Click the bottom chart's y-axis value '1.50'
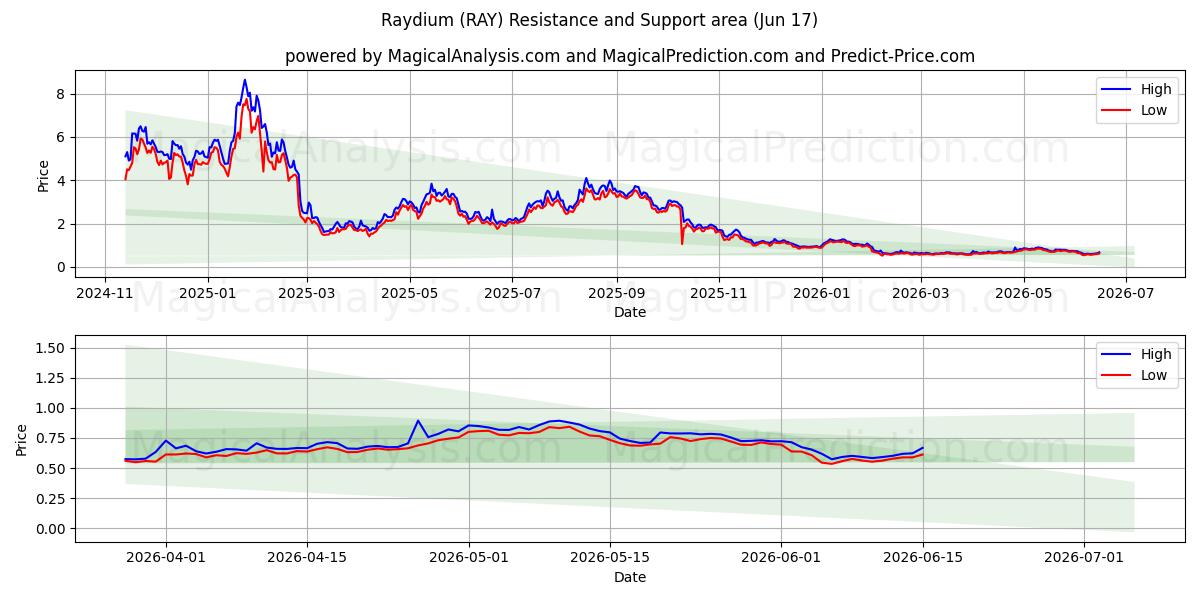 click(50, 348)
